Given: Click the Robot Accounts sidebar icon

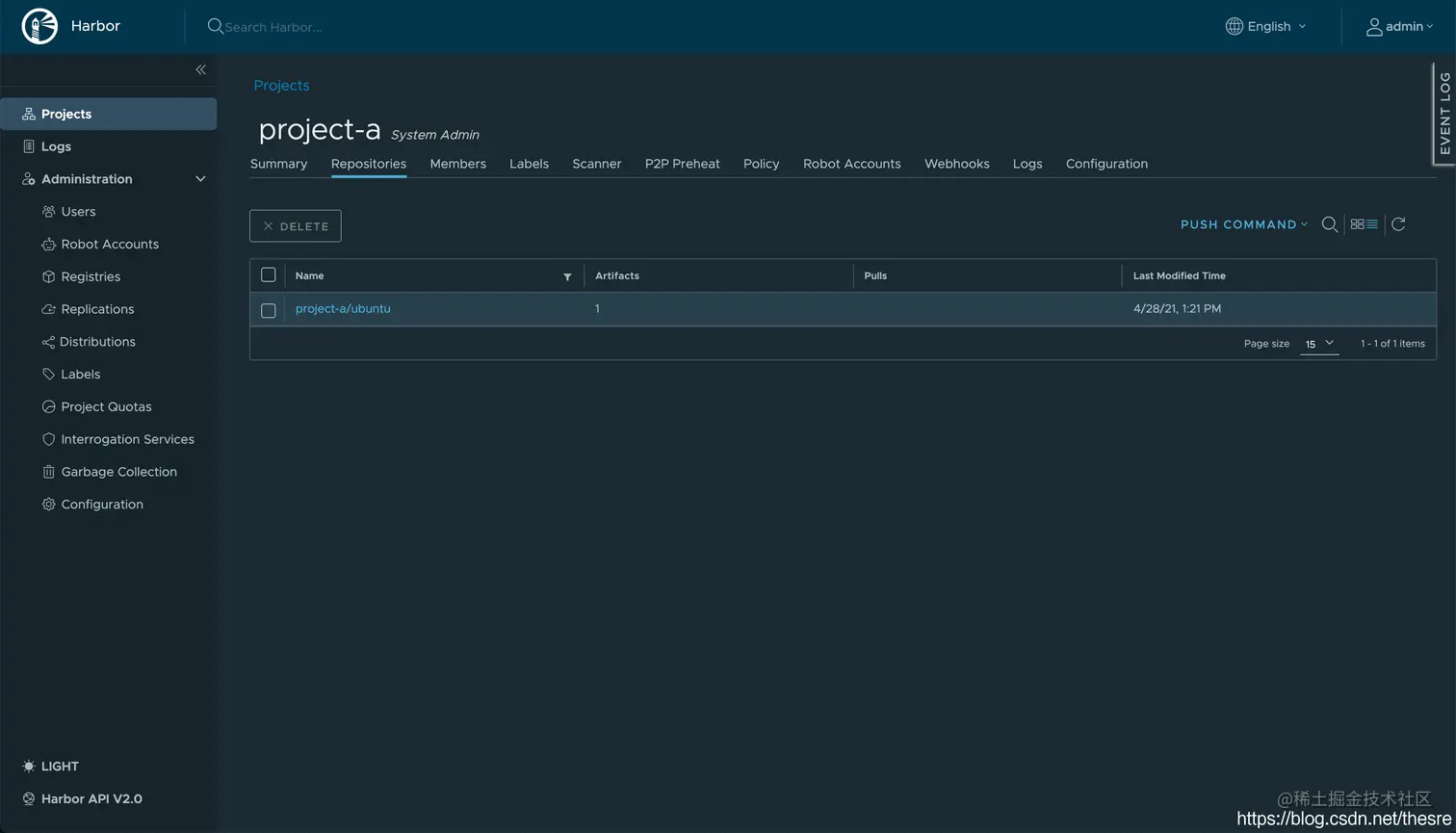Looking at the screenshot, I should tap(48, 245).
